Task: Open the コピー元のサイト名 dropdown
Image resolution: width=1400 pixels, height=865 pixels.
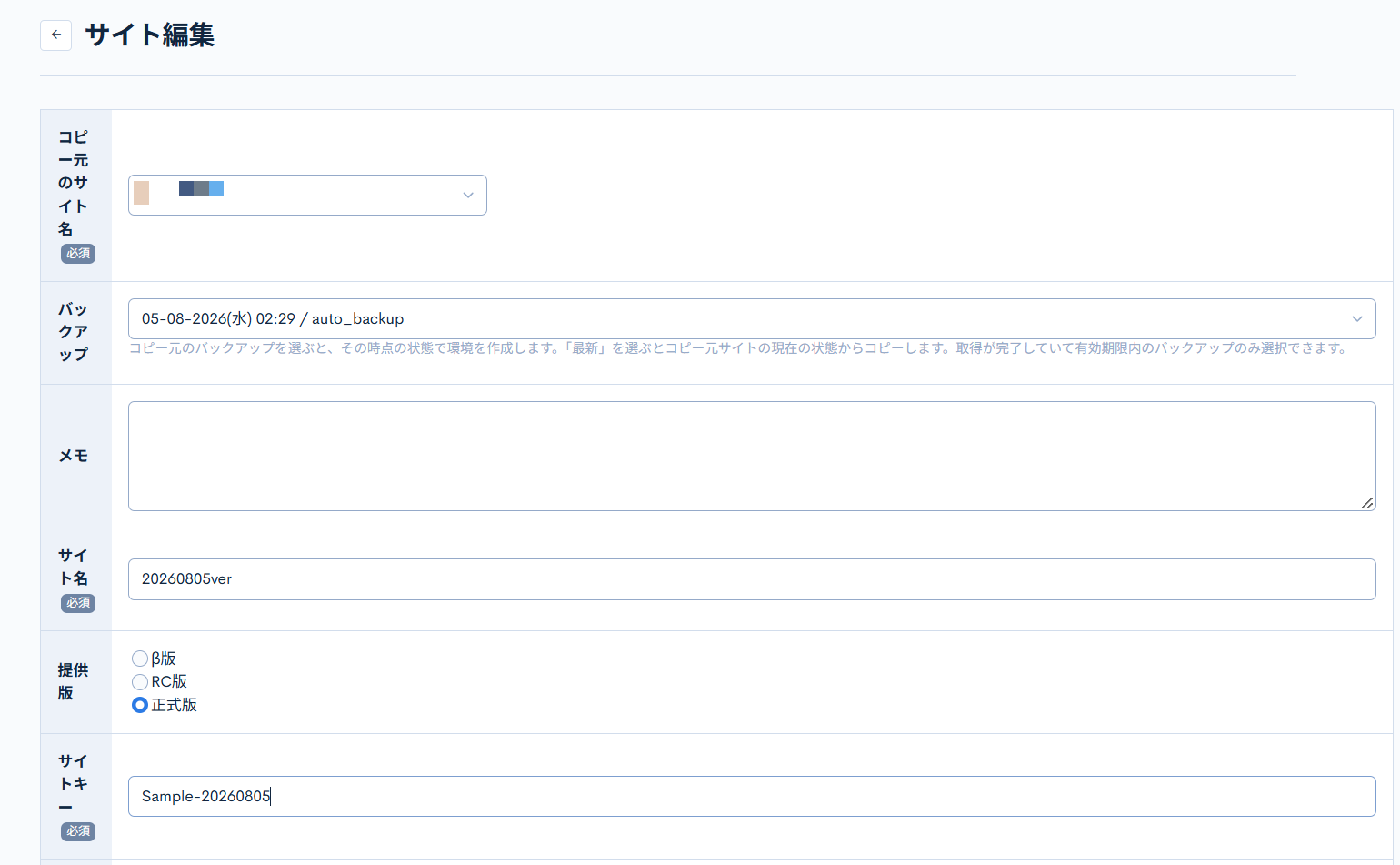Action: (x=307, y=195)
